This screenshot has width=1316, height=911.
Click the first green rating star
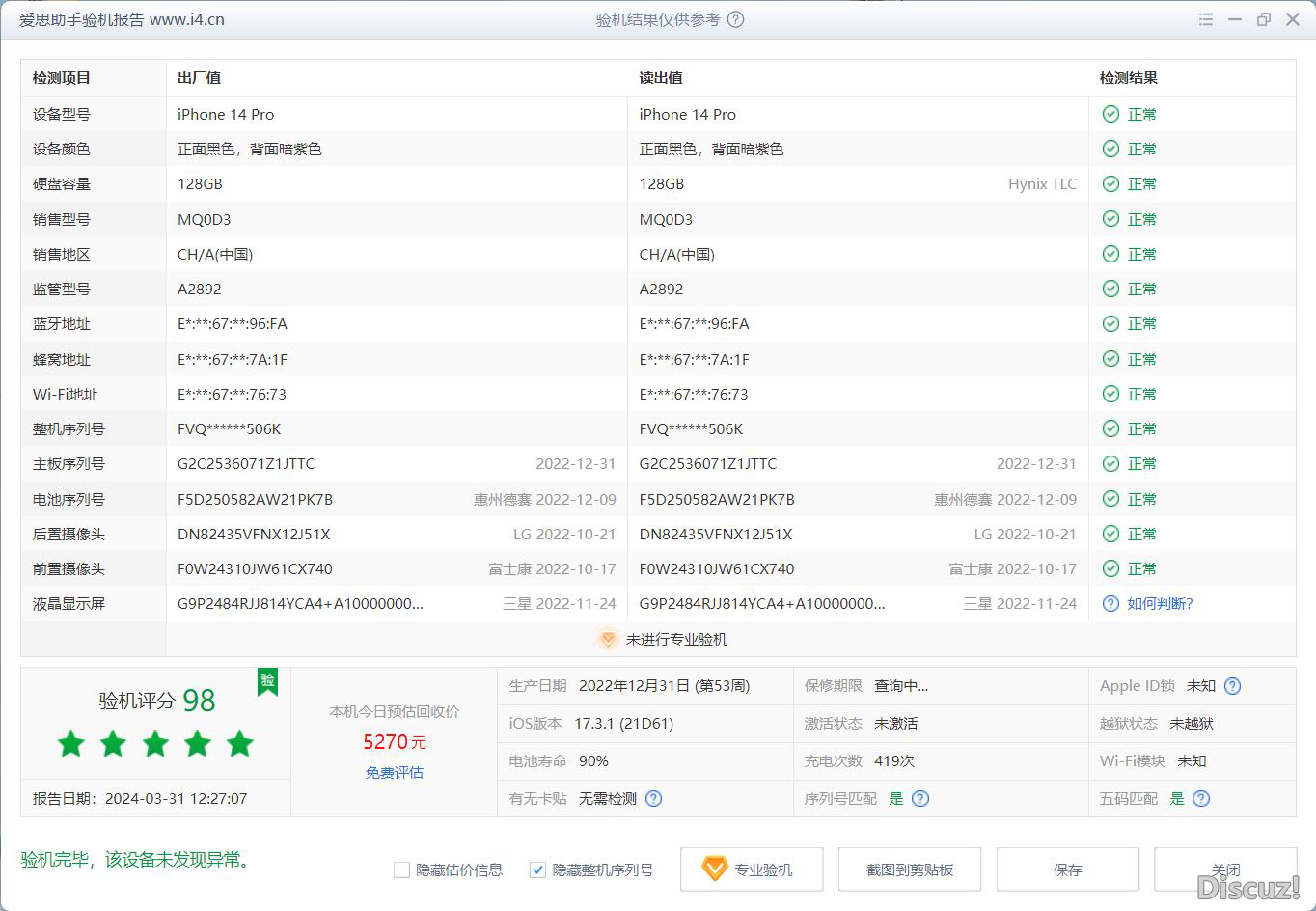71,743
